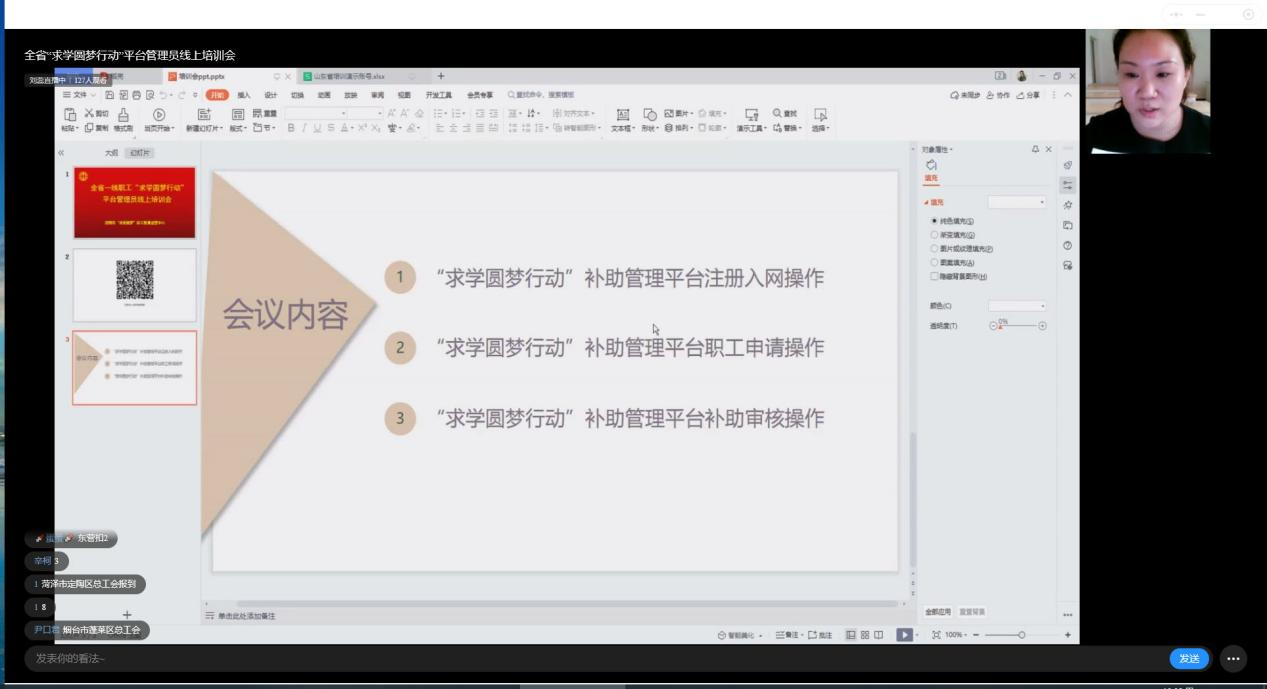Open the 颜色 color dropdown
1267x689 pixels.
coord(1017,306)
